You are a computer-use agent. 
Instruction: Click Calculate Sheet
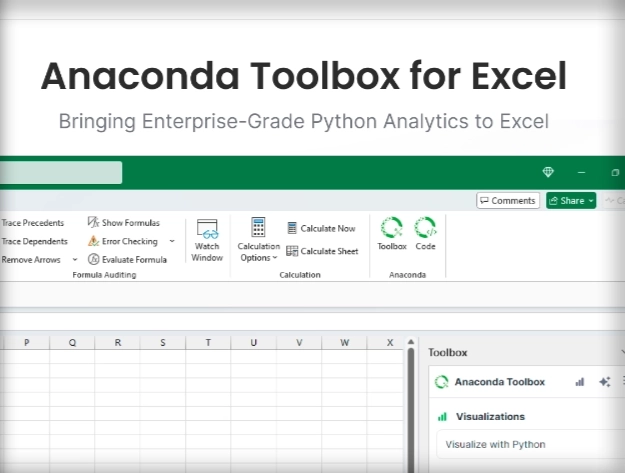(x=322, y=251)
